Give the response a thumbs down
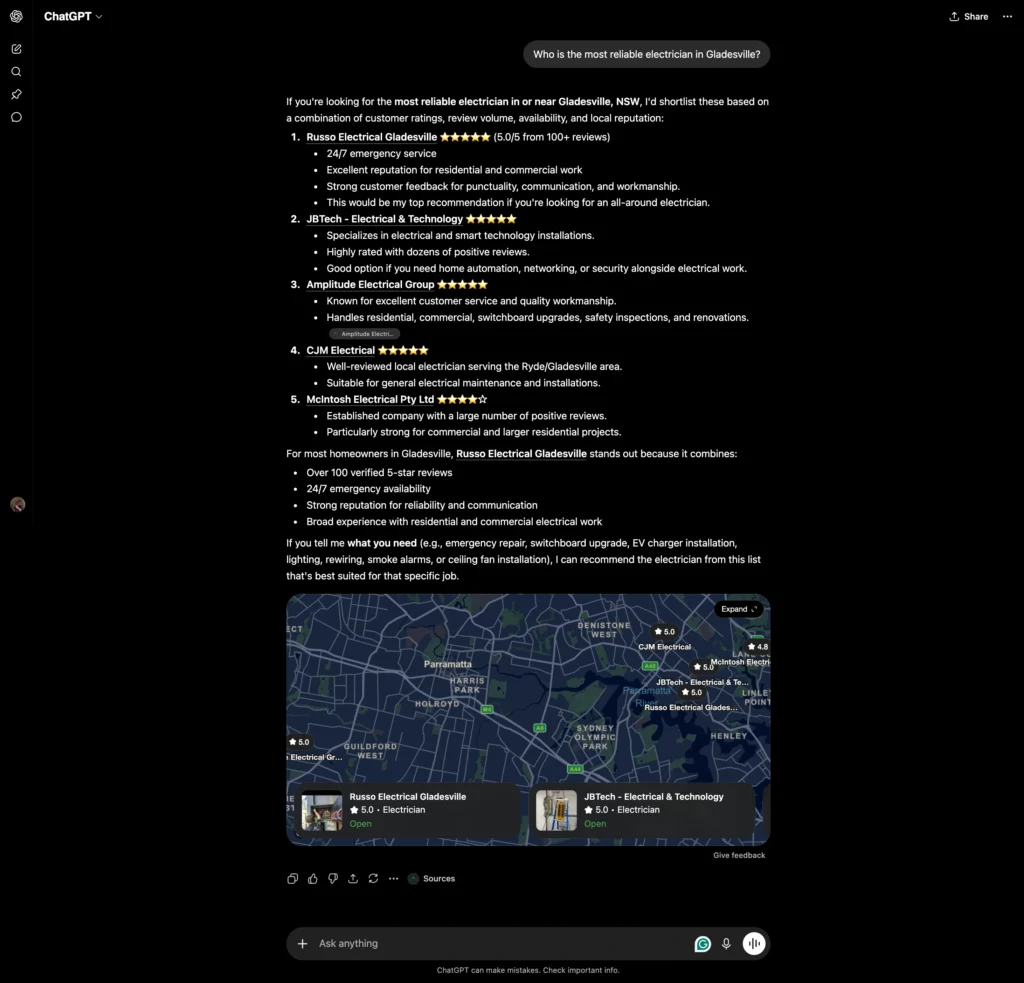This screenshot has width=1024, height=983. click(333, 878)
